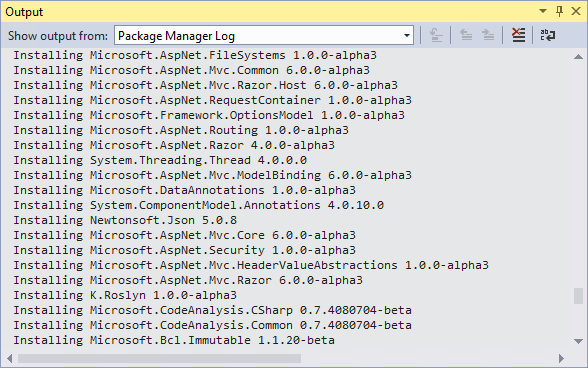Go to previous message icon
The width and height of the screenshot is (588, 368).
point(466,35)
